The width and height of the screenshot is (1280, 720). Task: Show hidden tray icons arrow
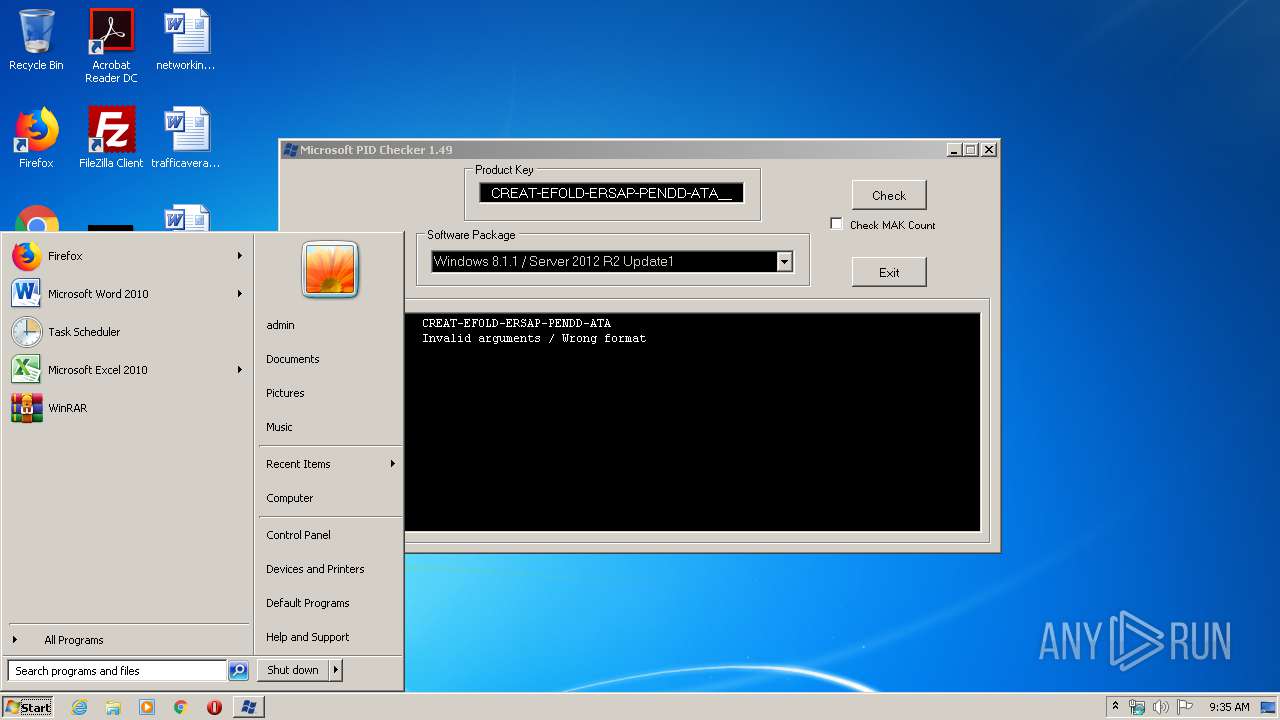tap(1115, 707)
